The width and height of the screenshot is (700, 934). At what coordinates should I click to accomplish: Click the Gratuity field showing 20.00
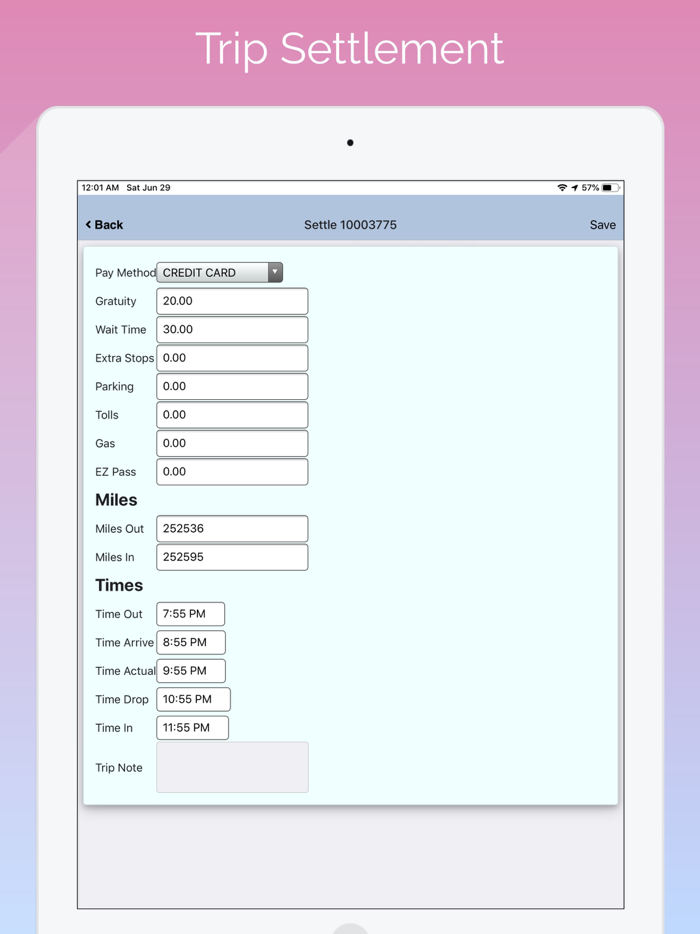pos(232,301)
